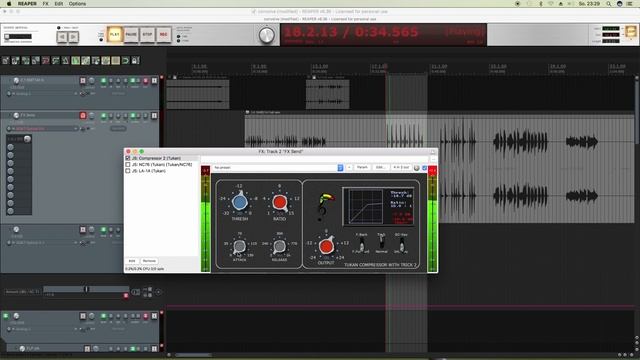Click the slider handle in the lower-left panel

tap(86, 289)
